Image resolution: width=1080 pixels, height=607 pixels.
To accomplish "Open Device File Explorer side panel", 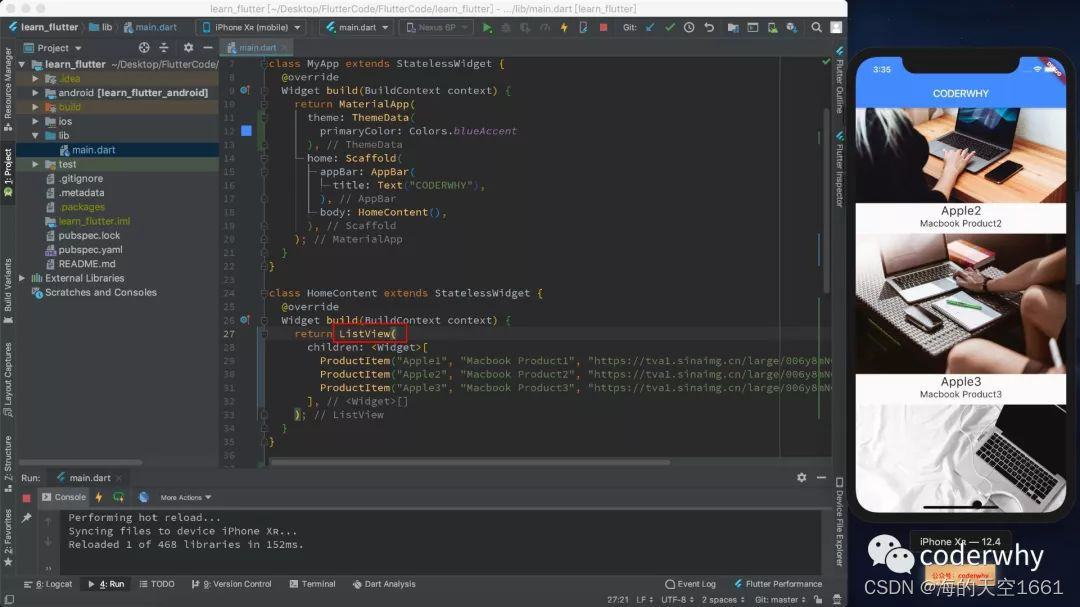I will (x=839, y=522).
